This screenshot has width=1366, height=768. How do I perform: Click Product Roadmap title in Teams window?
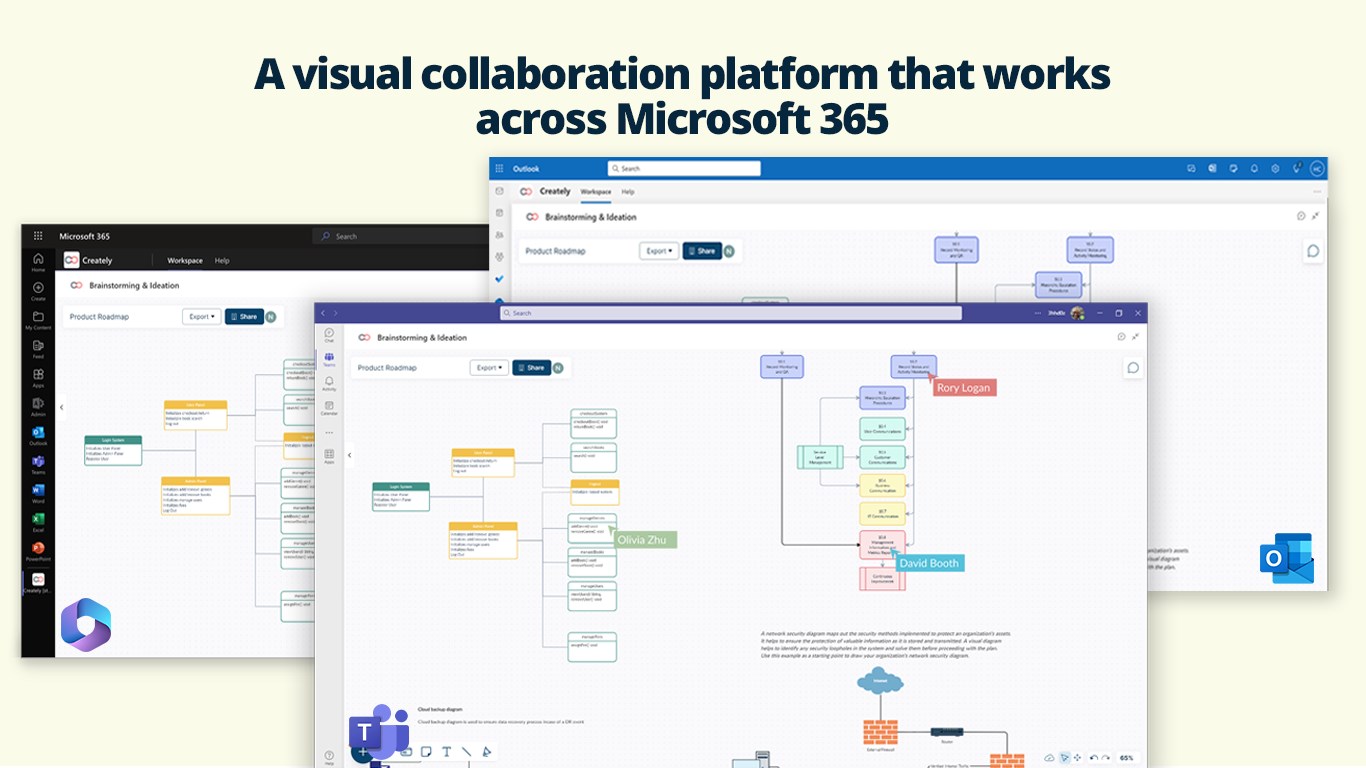387,368
